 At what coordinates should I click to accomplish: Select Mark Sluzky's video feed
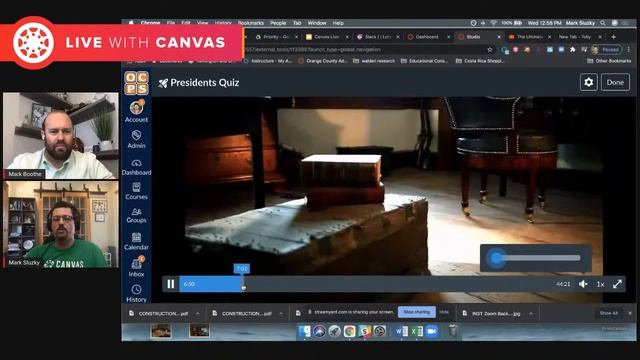pyautogui.click(x=61, y=224)
